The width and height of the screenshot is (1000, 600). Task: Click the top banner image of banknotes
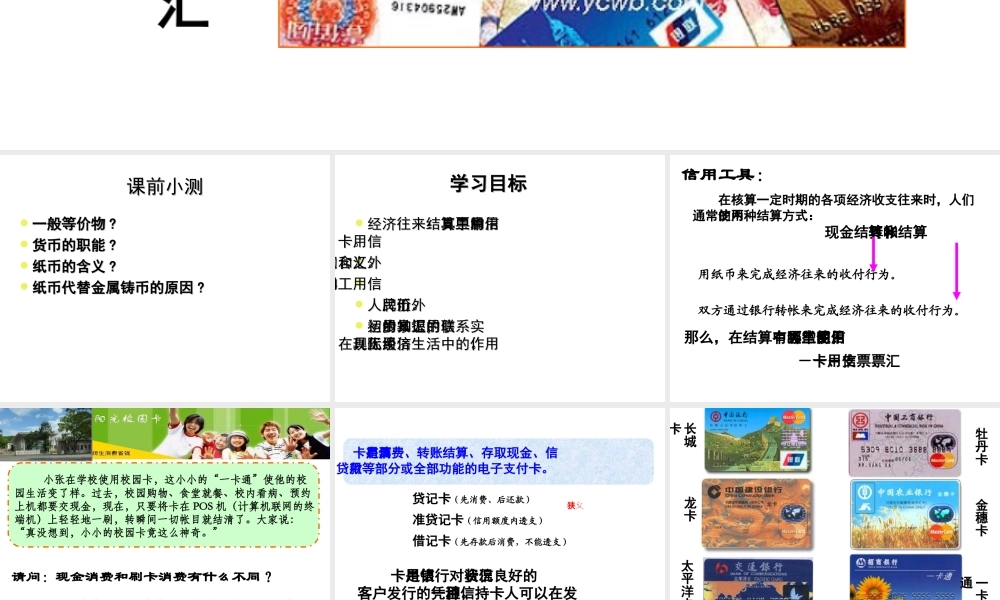(x=592, y=23)
